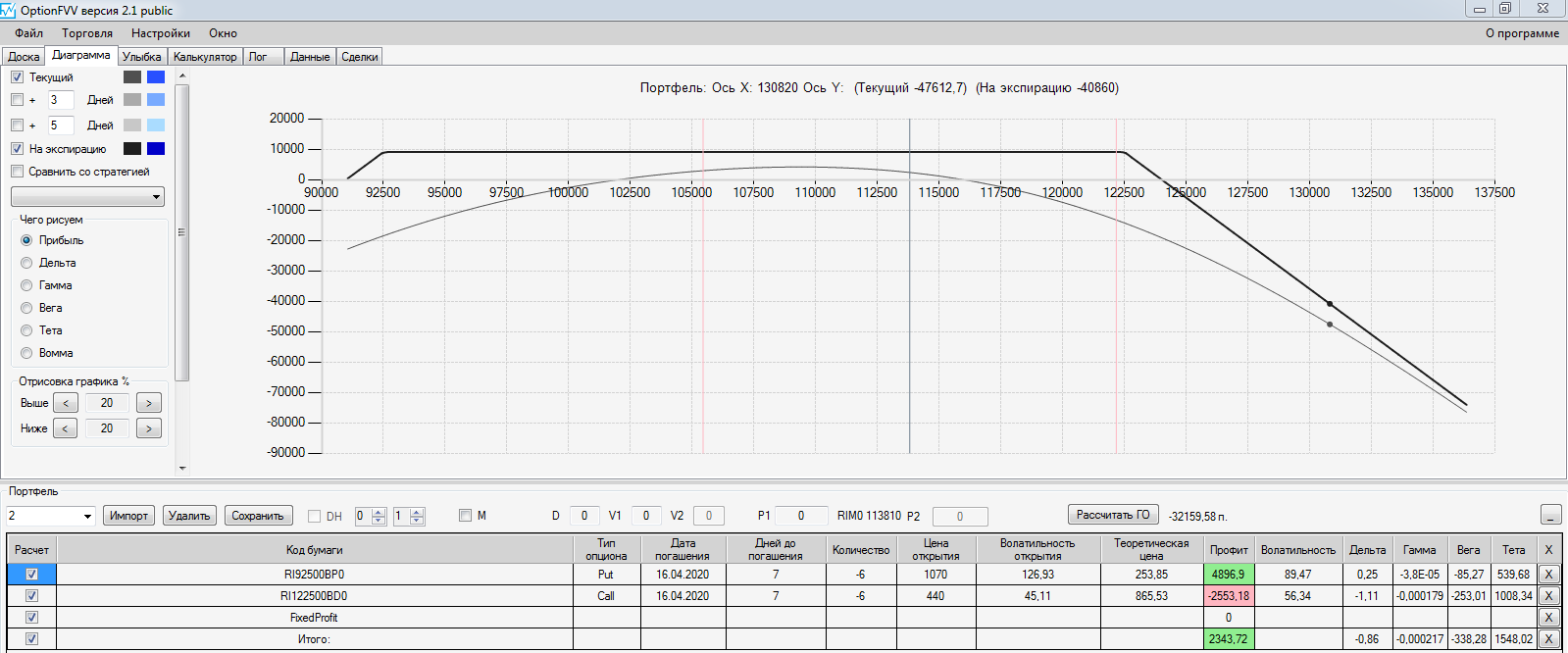Open the portfolio number dropdown showing 2

[x=50, y=516]
